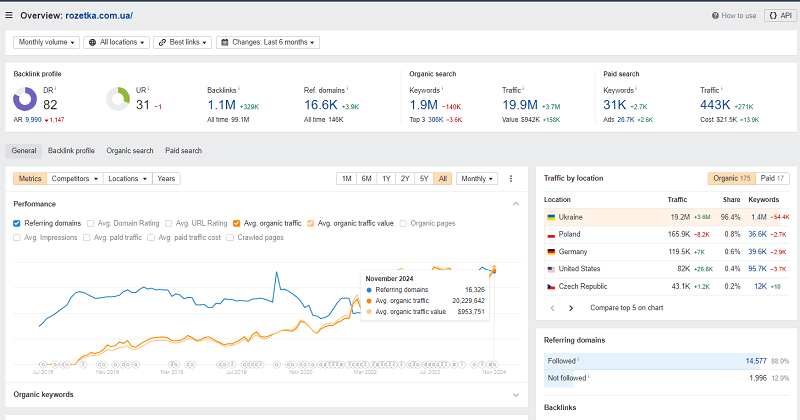Viewport: 800px width, 420px height.
Task: Click the API braces button
Action: (781, 15)
